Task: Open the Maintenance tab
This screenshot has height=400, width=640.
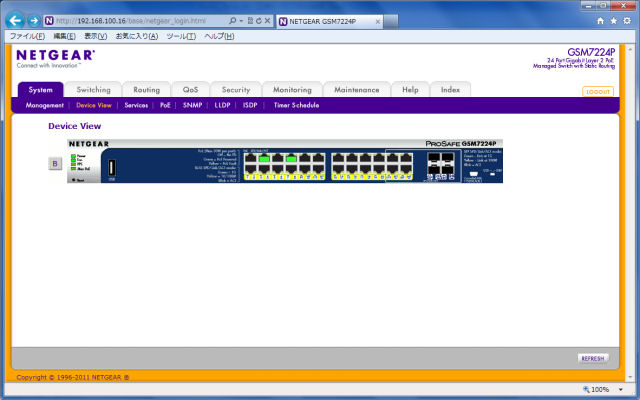Action: click(357, 89)
